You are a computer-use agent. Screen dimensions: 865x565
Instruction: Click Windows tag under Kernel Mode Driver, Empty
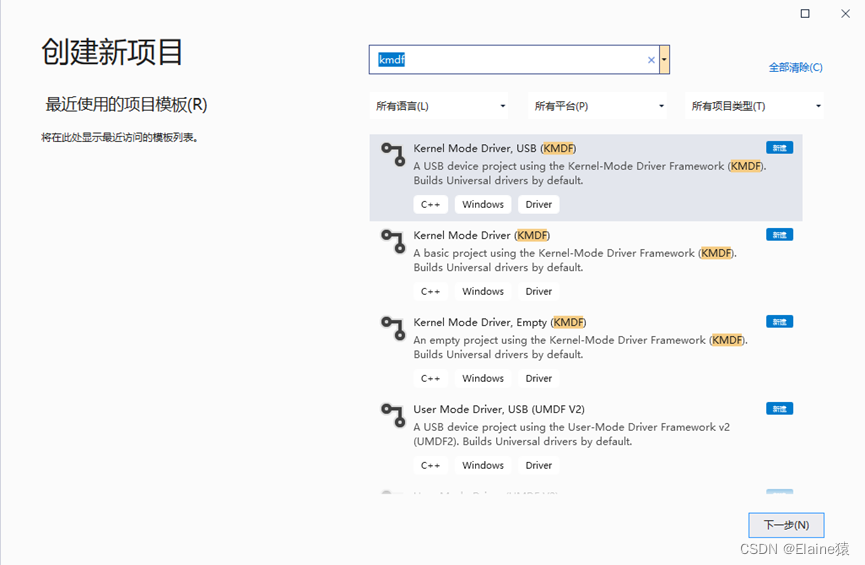pos(483,379)
